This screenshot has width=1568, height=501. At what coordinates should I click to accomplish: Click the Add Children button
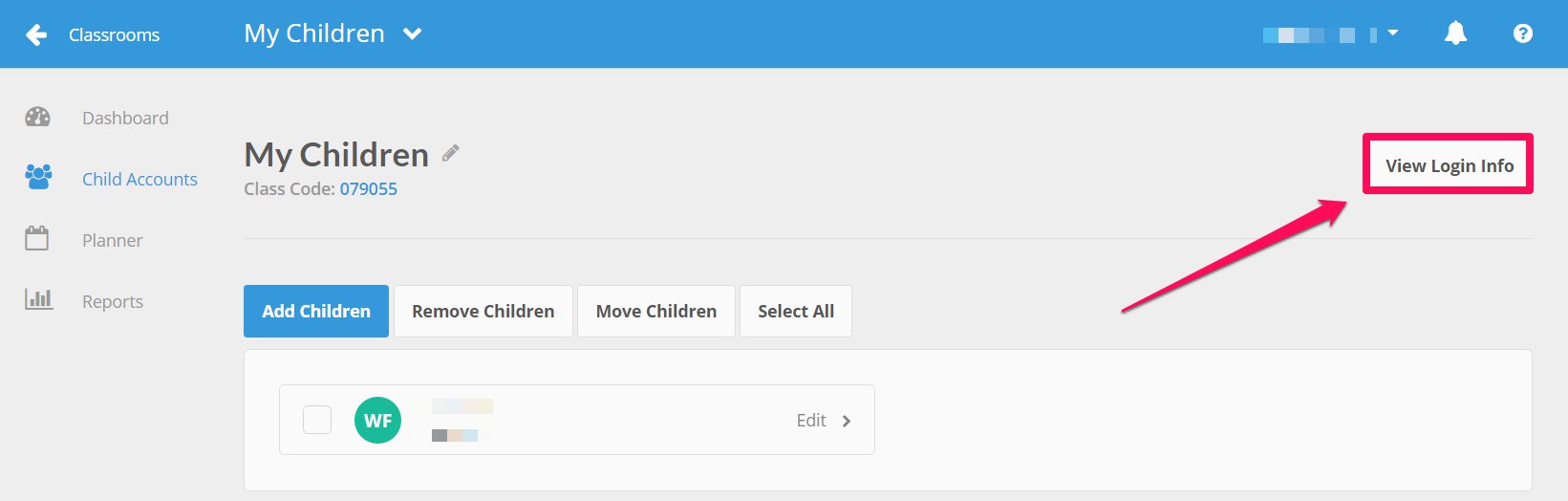(x=316, y=311)
